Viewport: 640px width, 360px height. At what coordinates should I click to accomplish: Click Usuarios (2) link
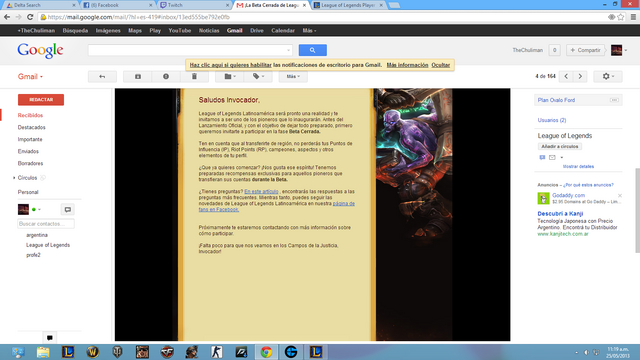[x=552, y=120]
